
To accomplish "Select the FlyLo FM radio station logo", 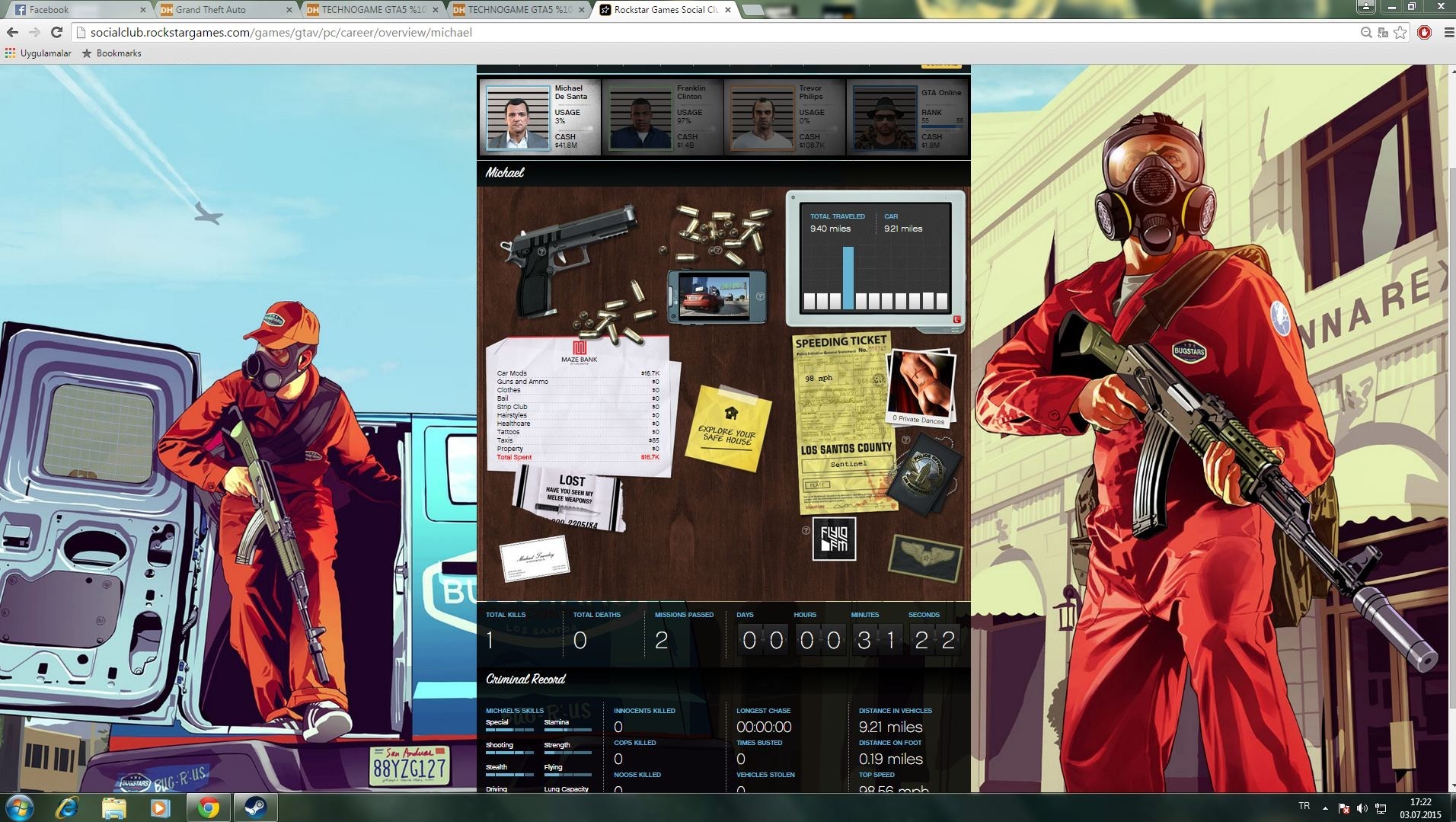I will click(834, 539).
